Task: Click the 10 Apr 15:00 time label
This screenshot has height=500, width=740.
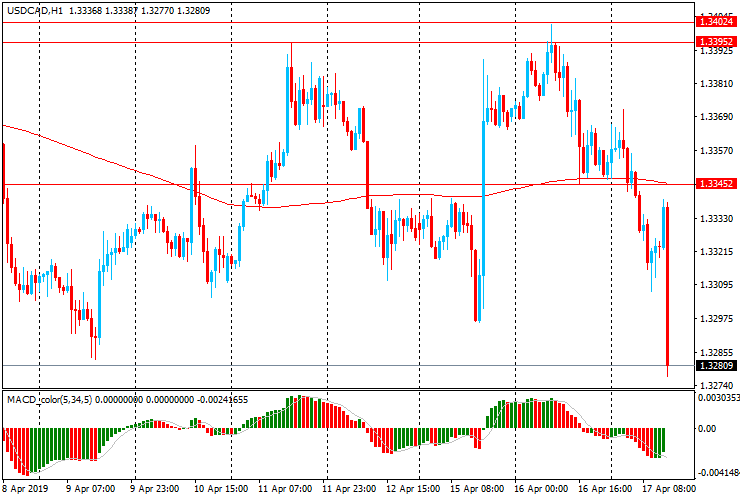Action: [x=219, y=489]
